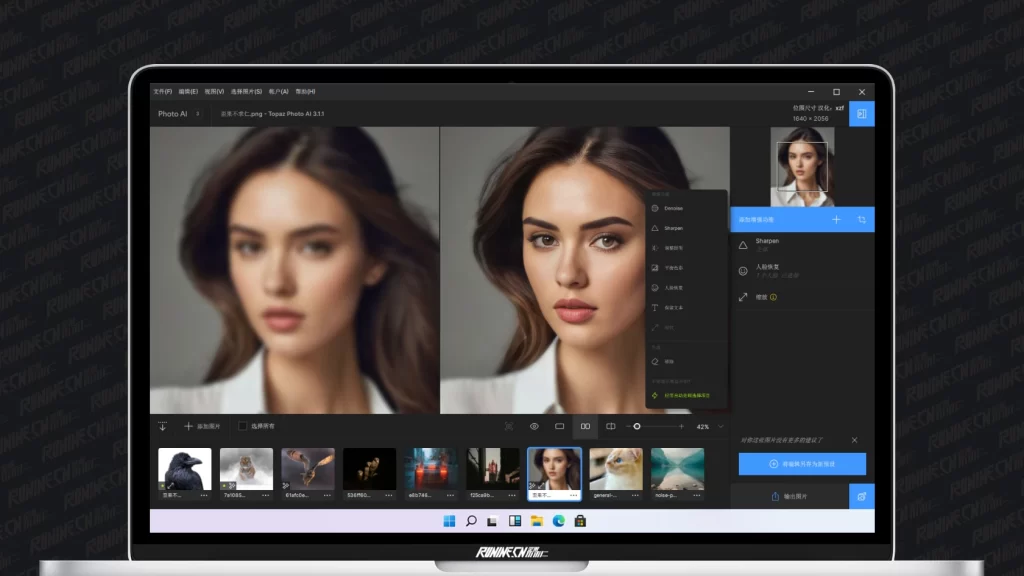Switch to split slider view mode
Viewport: 1024px width, 576px height.
[x=611, y=426]
